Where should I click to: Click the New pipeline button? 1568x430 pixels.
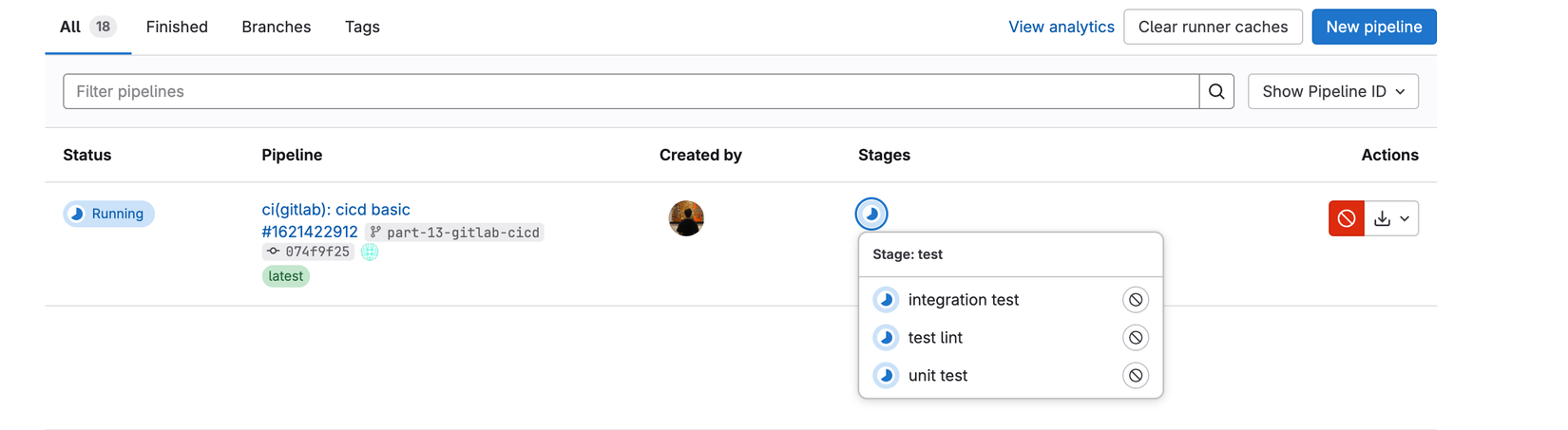click(x=1373, y=27)
